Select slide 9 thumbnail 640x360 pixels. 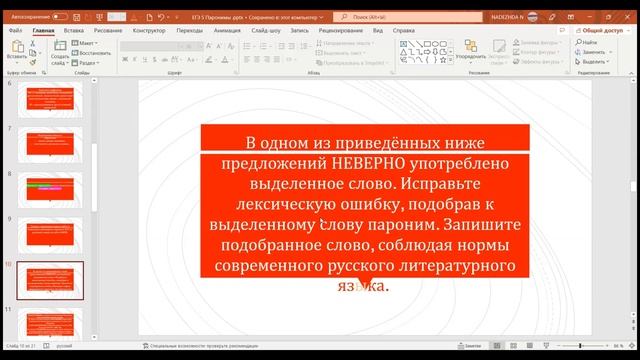[x=50, y=235]
